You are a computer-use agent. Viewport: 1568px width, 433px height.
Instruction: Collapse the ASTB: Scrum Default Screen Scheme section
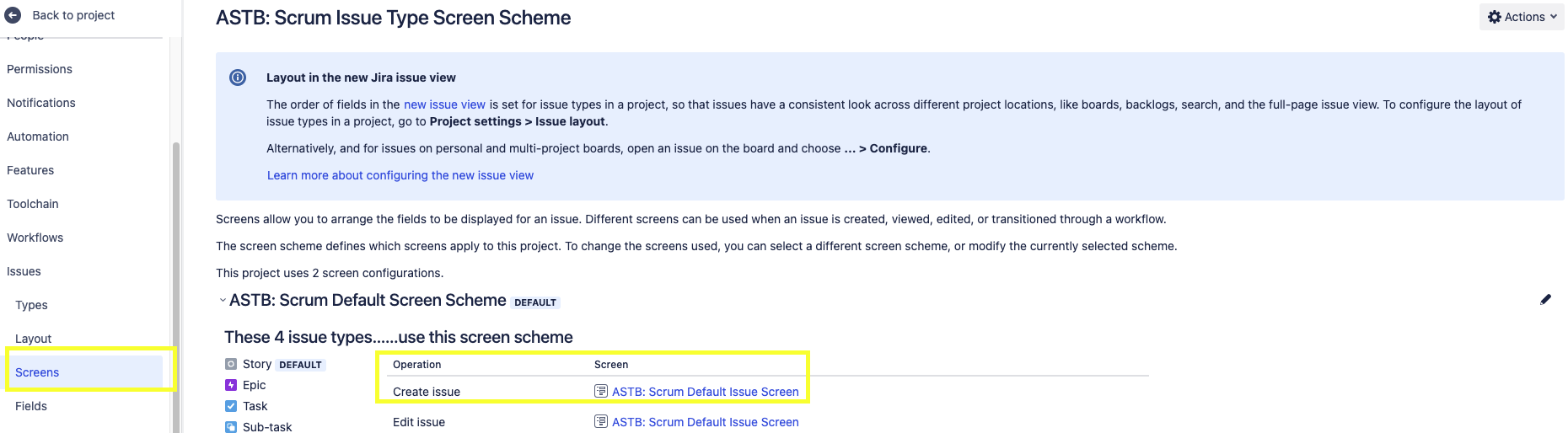[223, 300]
